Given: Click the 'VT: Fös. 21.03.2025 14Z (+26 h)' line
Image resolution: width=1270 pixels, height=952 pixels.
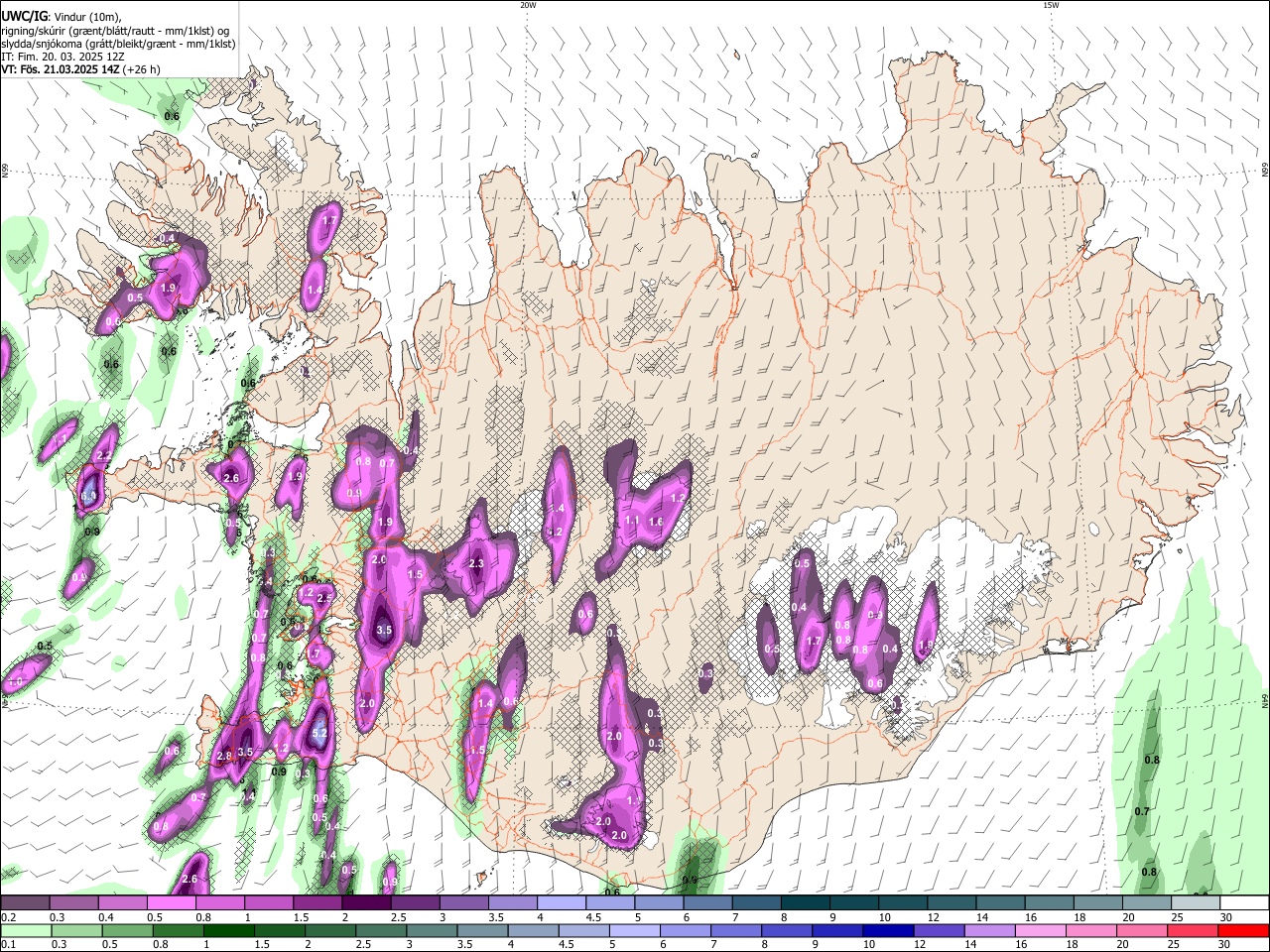Looking at the screenshot, I should click(x=80, y=69).
